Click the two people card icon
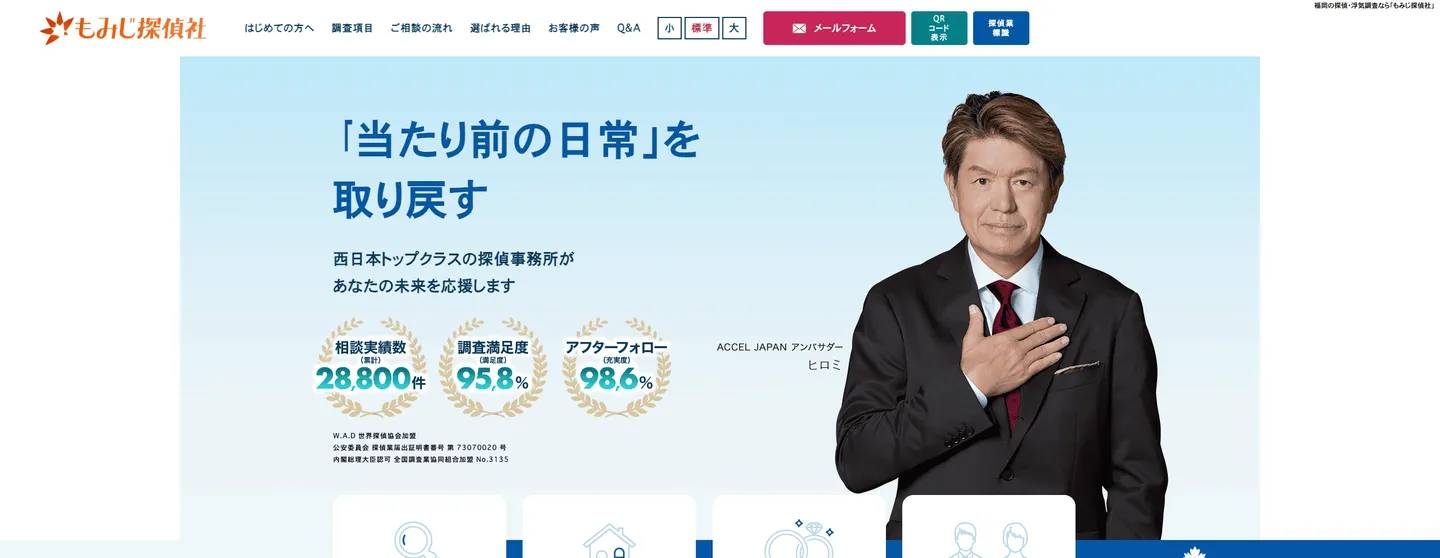 (x=989, y=540)
